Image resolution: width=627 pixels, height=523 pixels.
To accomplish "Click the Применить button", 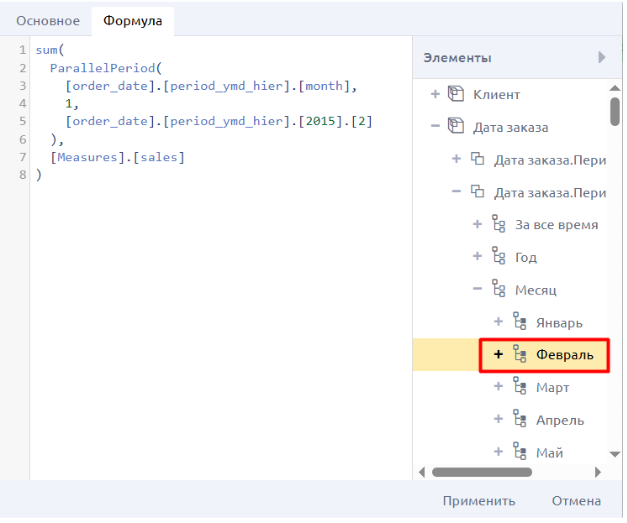I will point(479,501).
